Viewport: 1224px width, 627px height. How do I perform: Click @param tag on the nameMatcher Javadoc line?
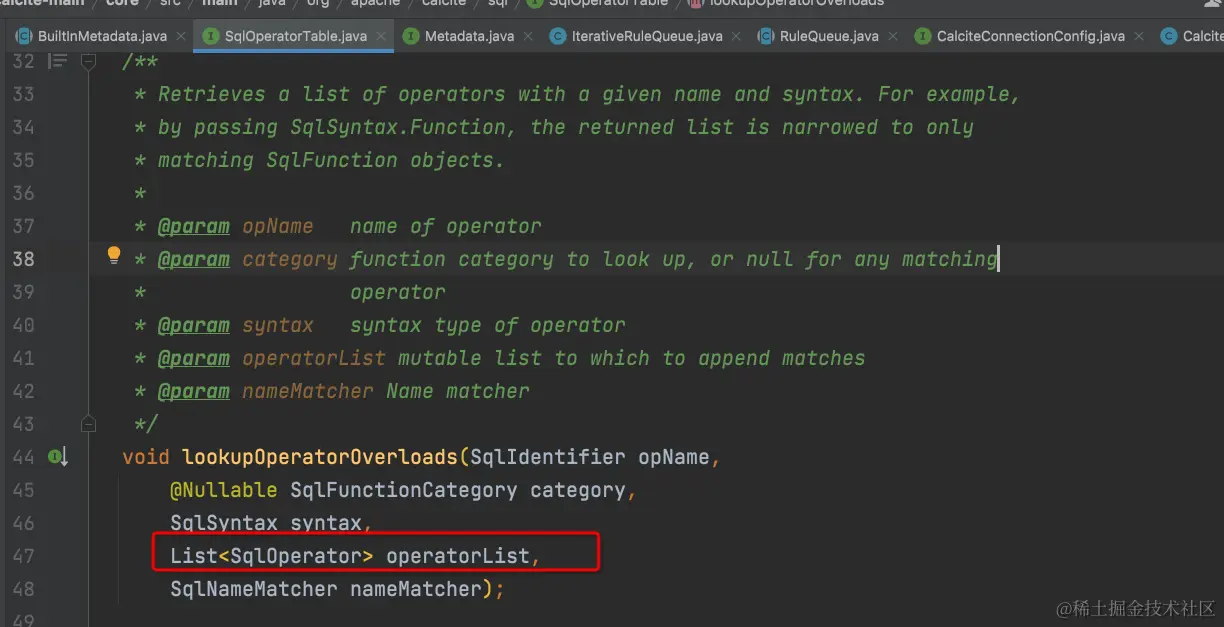click(x=194, y=391)
